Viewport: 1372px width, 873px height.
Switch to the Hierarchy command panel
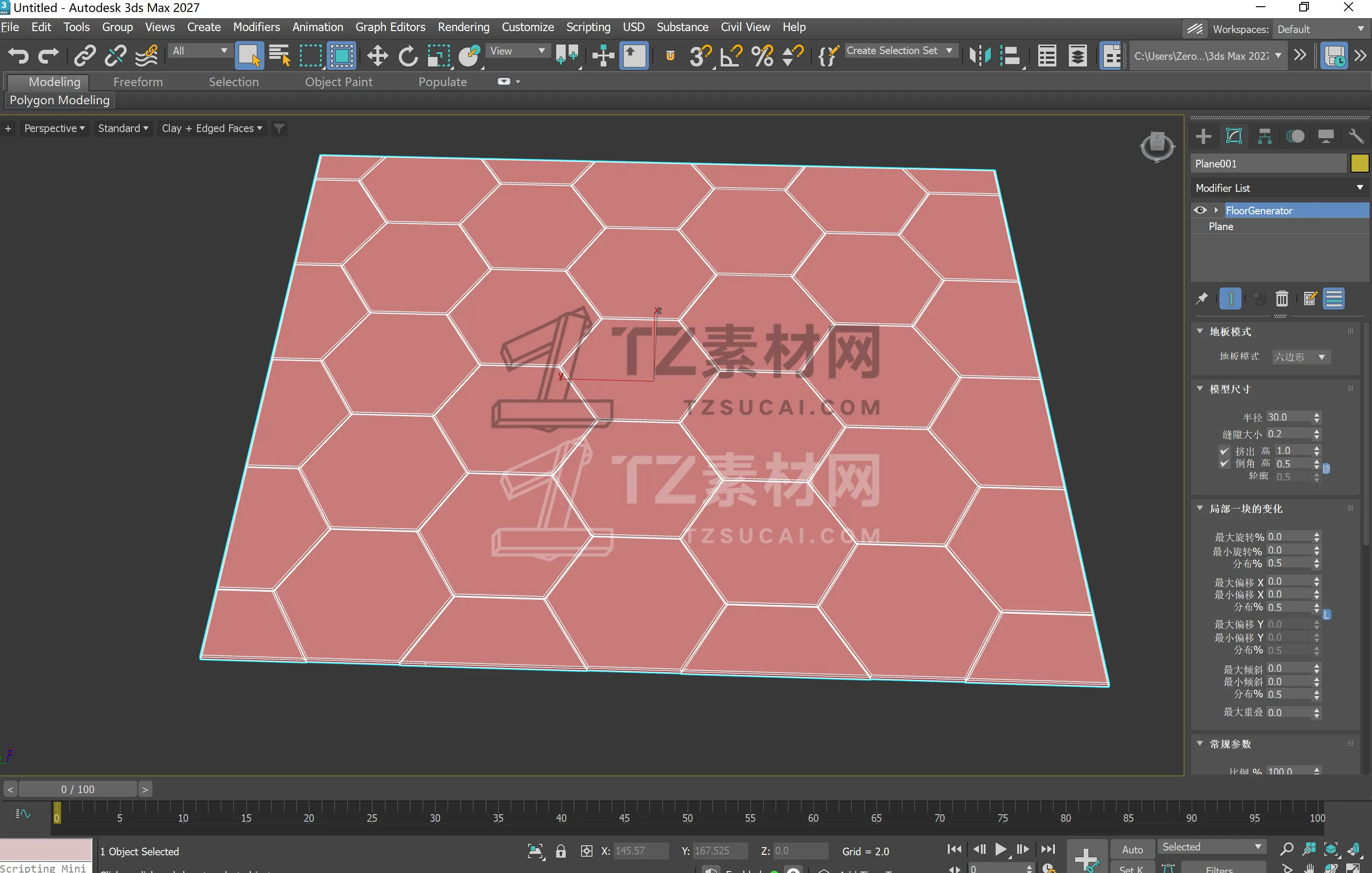pyautogui.click(x=1264, y=136)
